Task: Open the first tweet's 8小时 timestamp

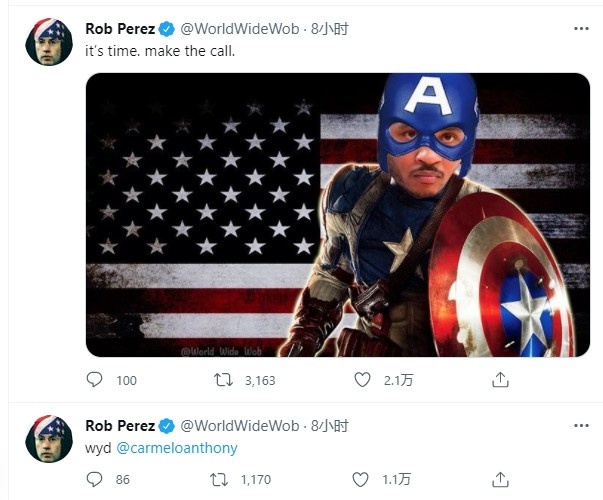Action: [329, 28]
